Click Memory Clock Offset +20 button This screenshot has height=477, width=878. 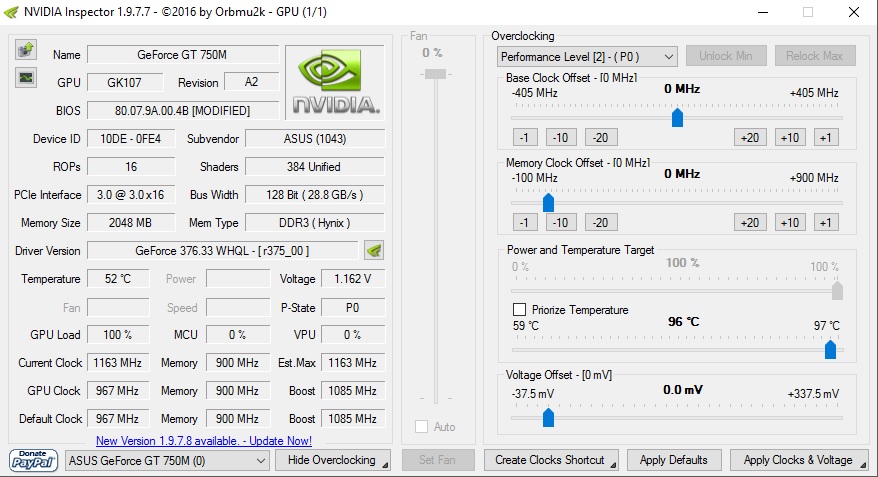(x=750, y=223)
